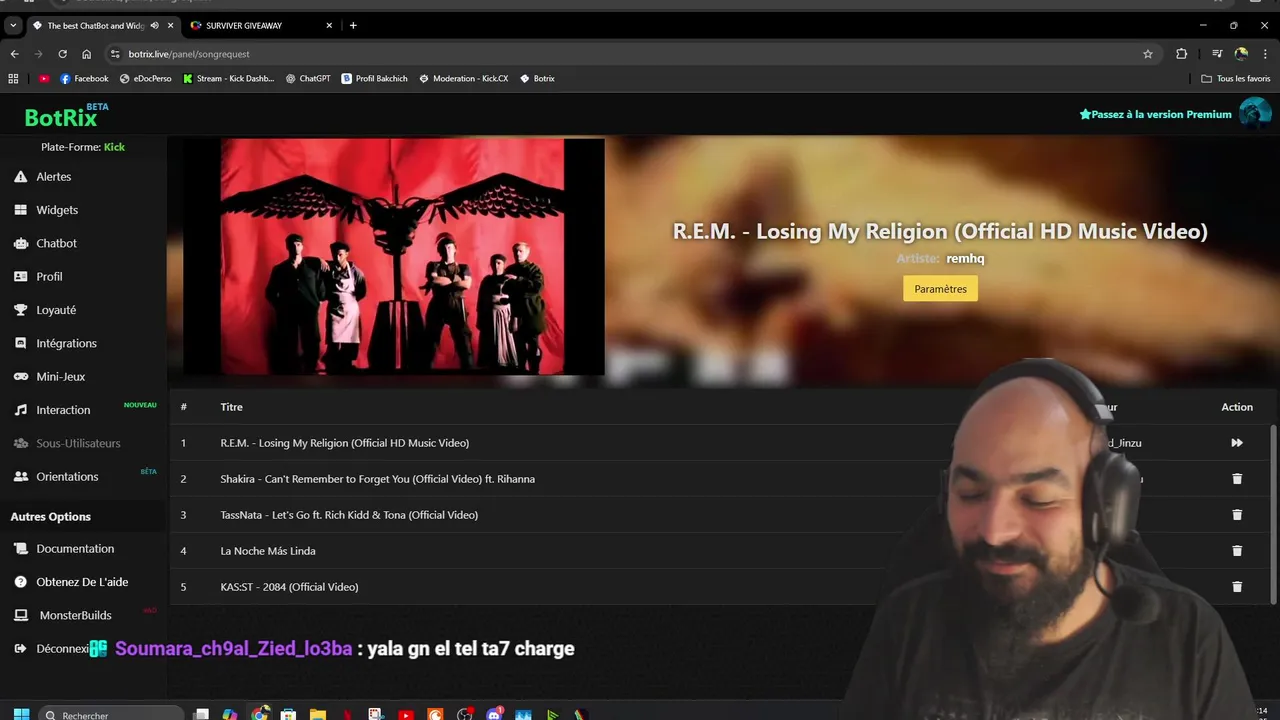Click the song queue vertical scrollbar

coord(1273,513)
